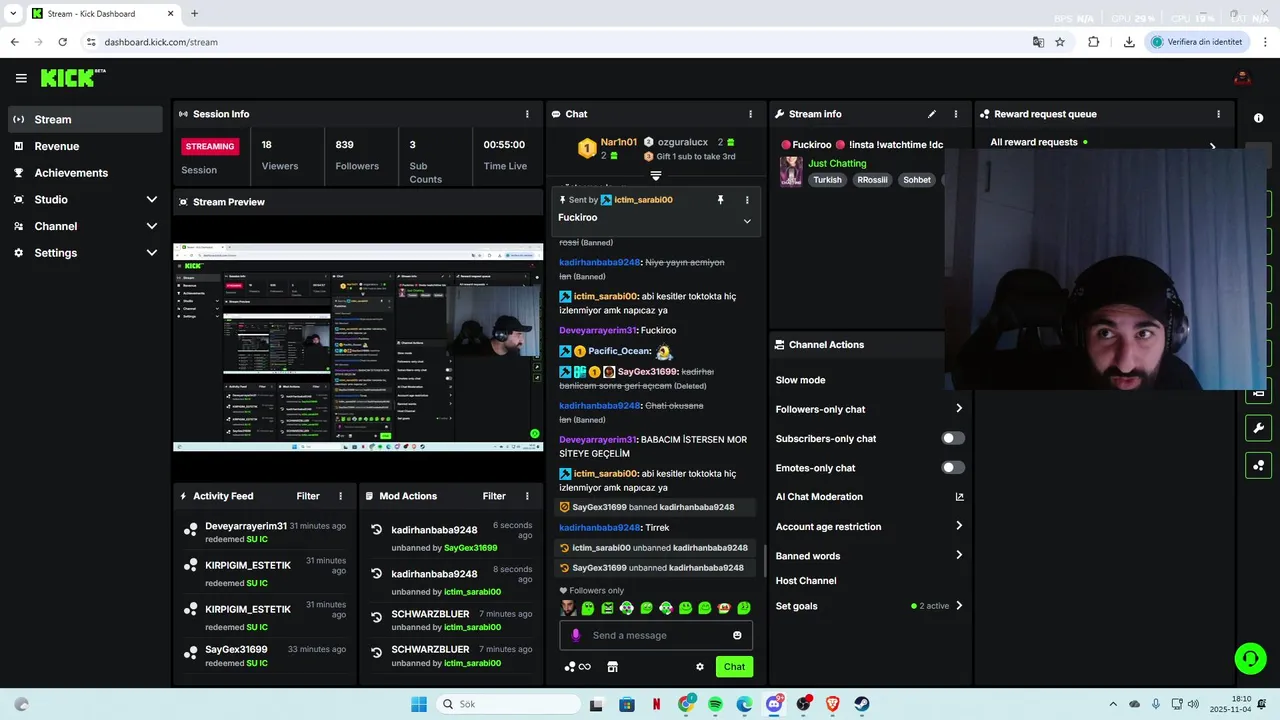
Task: Open Netflix from the taskbar
Action: 657,704
